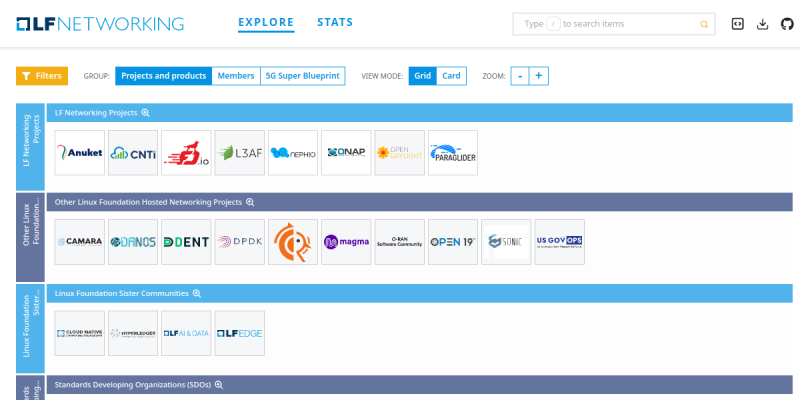Click the Linux Foundation Sister side label
The width and height of the screenshot is (800, 400).
[x=31, y=329]
